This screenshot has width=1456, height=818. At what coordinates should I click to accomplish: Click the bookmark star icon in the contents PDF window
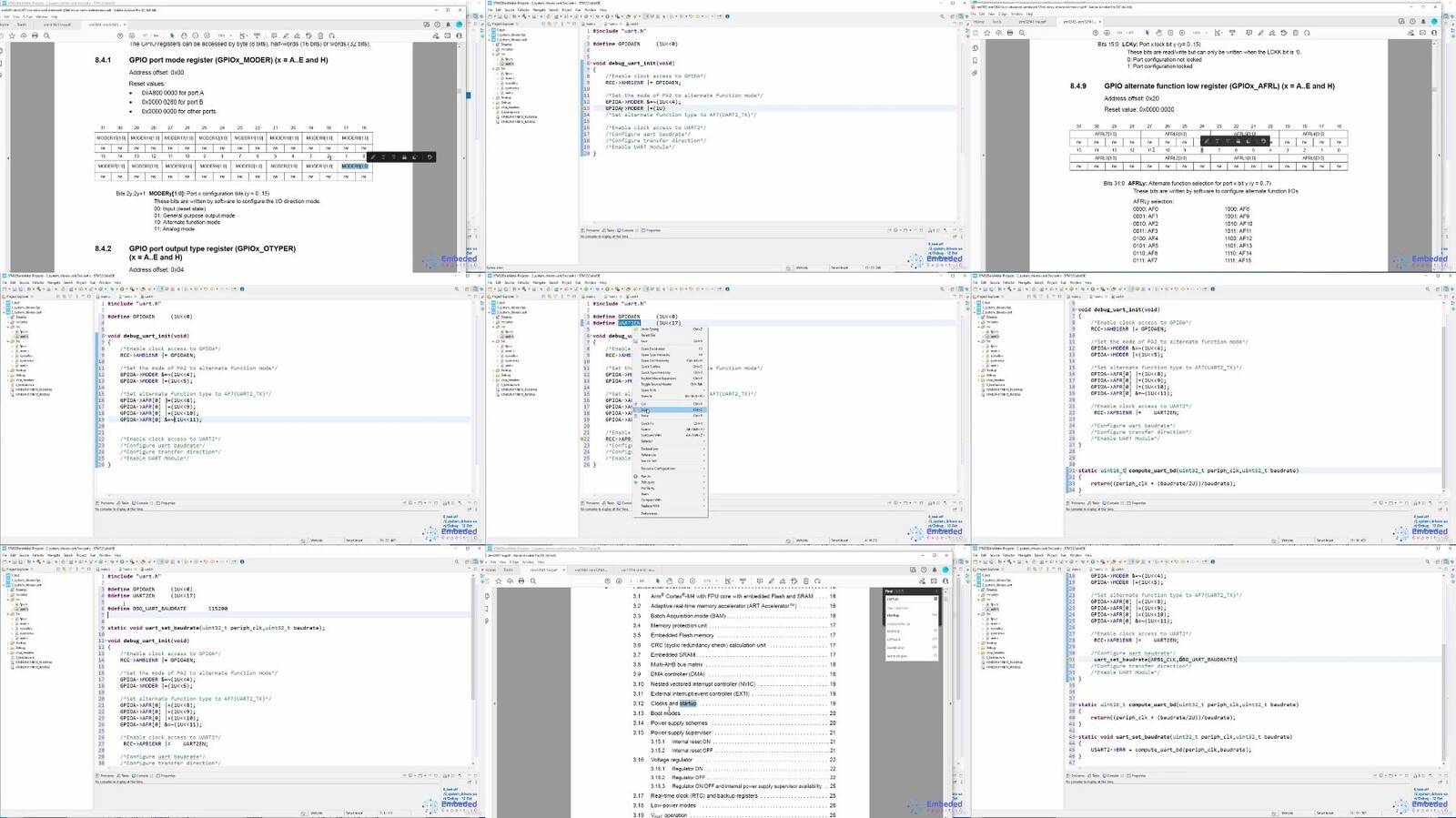[x=499, y=581]
